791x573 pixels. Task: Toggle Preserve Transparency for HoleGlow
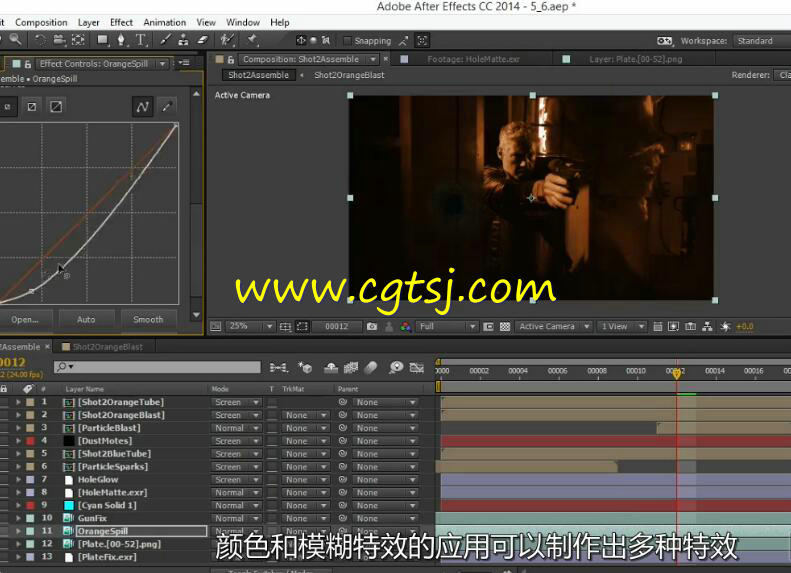272,480
